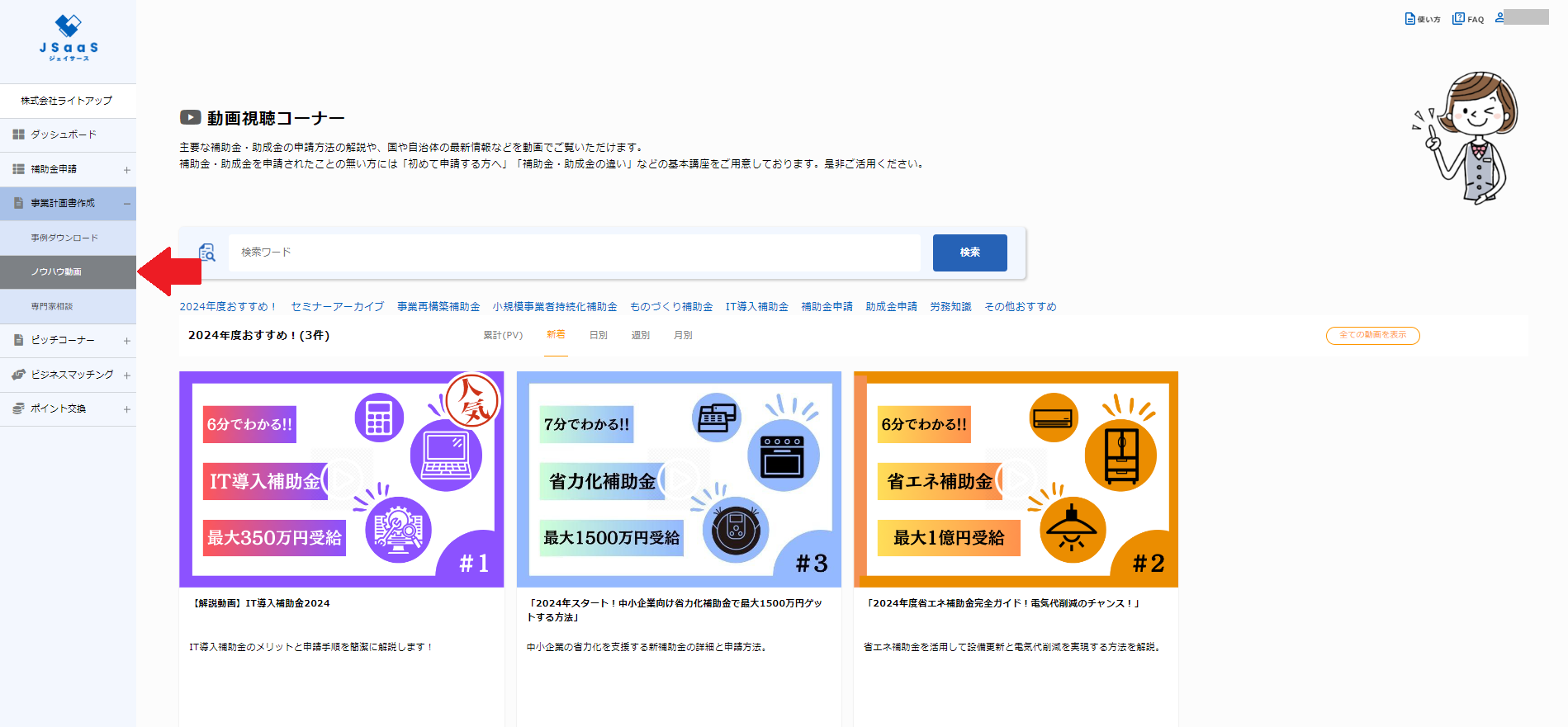Click the ビジネスマッチング handshake icon
This screenshot has height=727, width=1568.
(18, 375)
